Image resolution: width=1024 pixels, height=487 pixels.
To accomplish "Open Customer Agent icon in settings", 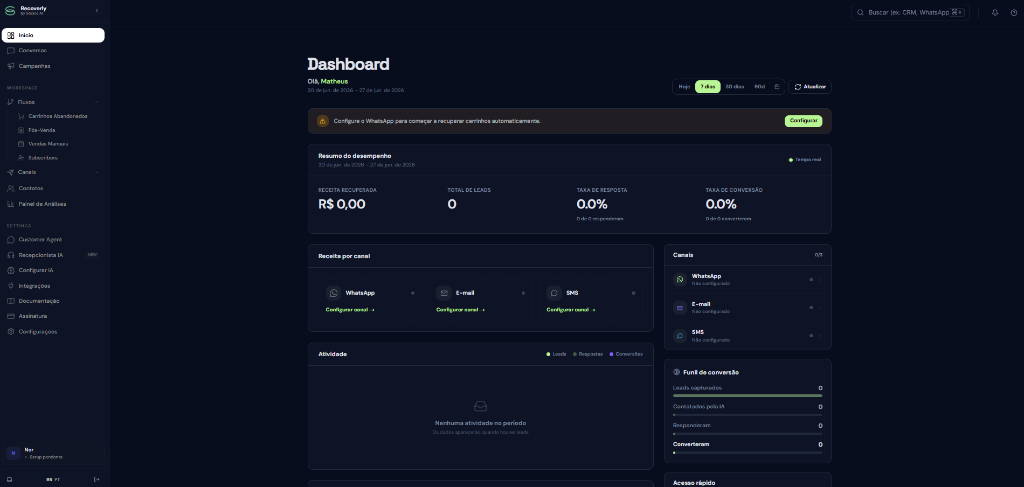I will (x=10, y=240).
